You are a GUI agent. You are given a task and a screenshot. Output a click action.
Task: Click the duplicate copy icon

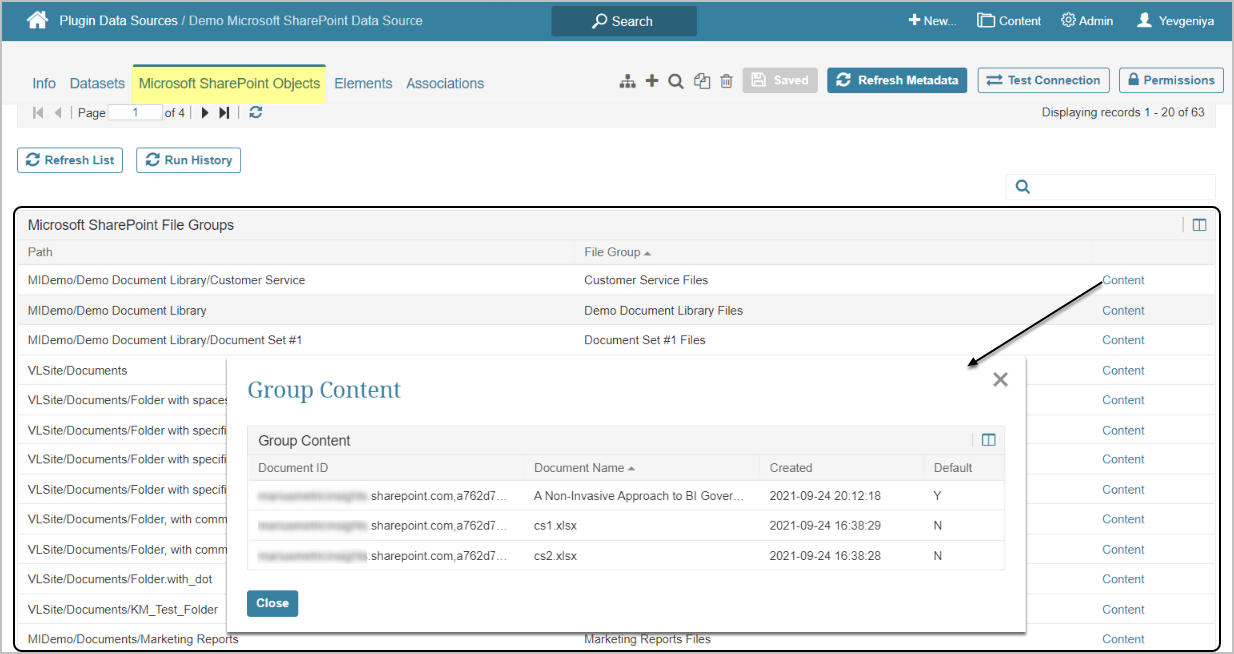702,81
